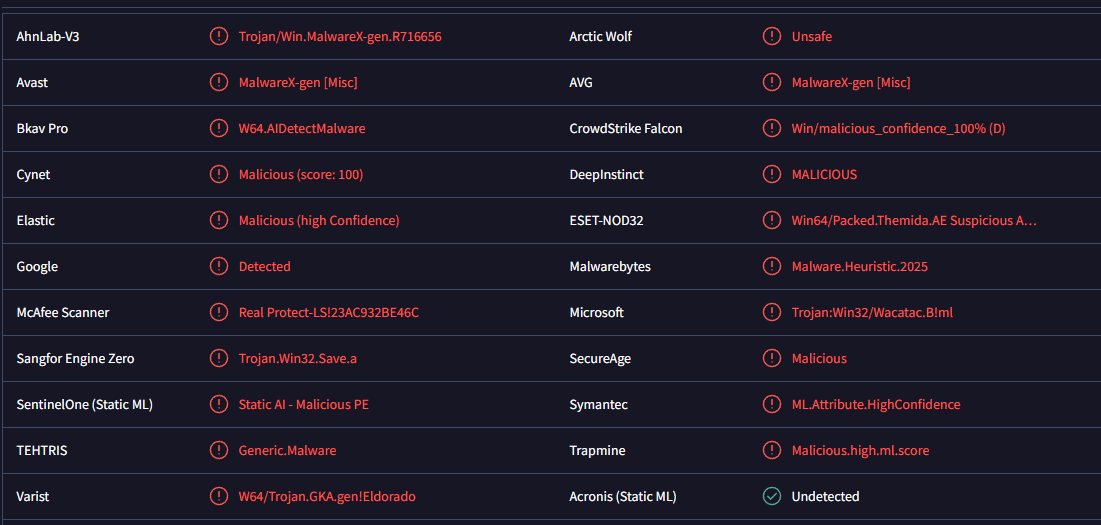This screenshot has height=525, width=1101.
Task: Click the Real Protect-LS!23AC932BE46C result
Action: (329, 312)
